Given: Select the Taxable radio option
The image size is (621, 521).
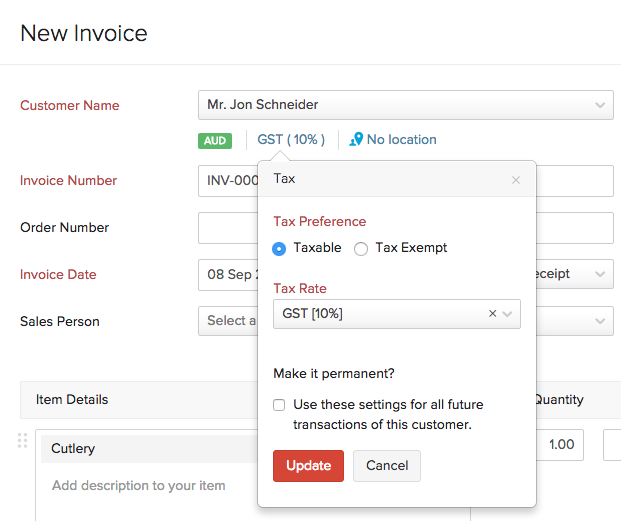Looking at the screenshot, I should [280, 249].
